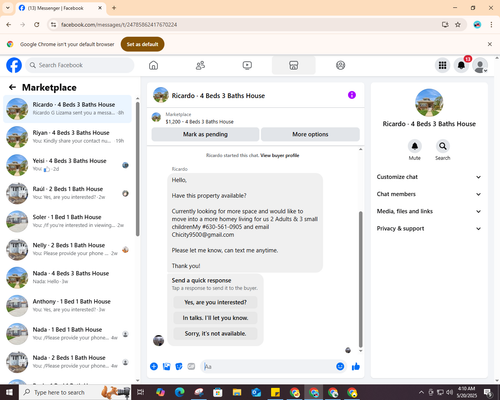The height and width of the screenshot is (400, 500).
Task: Send quick response In talks. I'll let you know.
Action: pos(215,318)
